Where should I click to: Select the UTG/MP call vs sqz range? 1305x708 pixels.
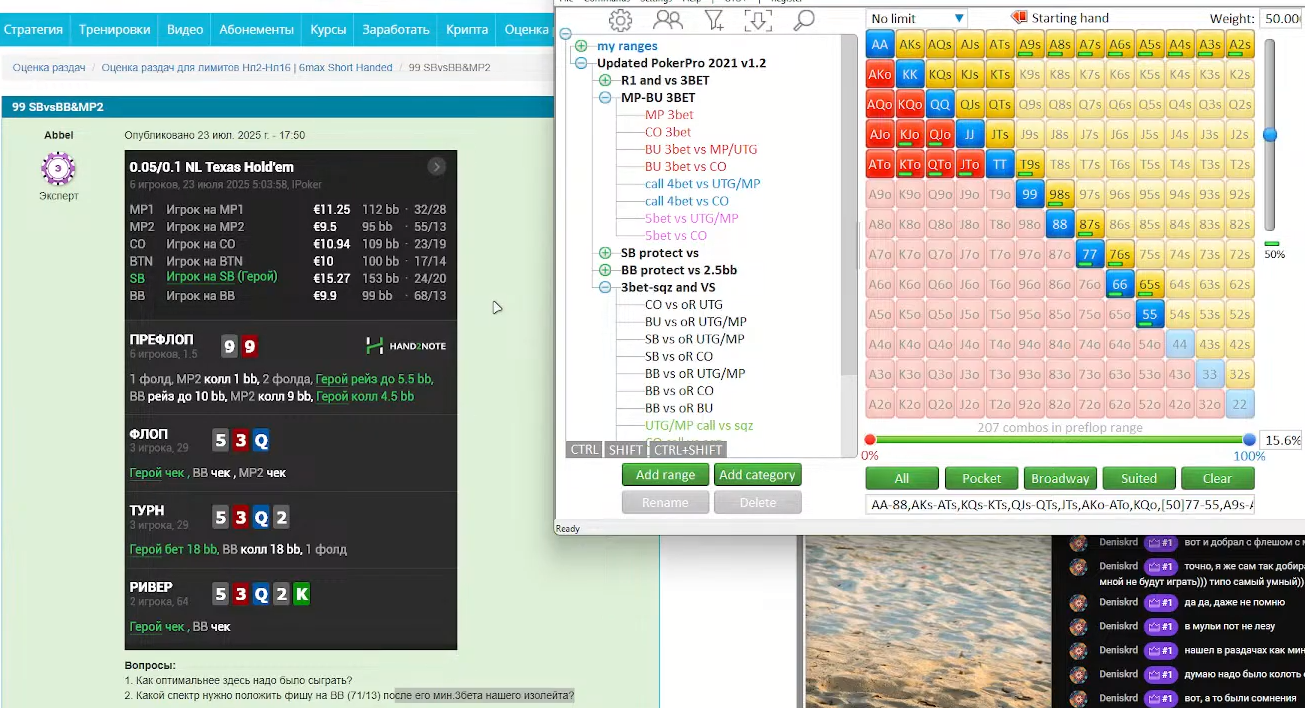(x=699, y=425)
